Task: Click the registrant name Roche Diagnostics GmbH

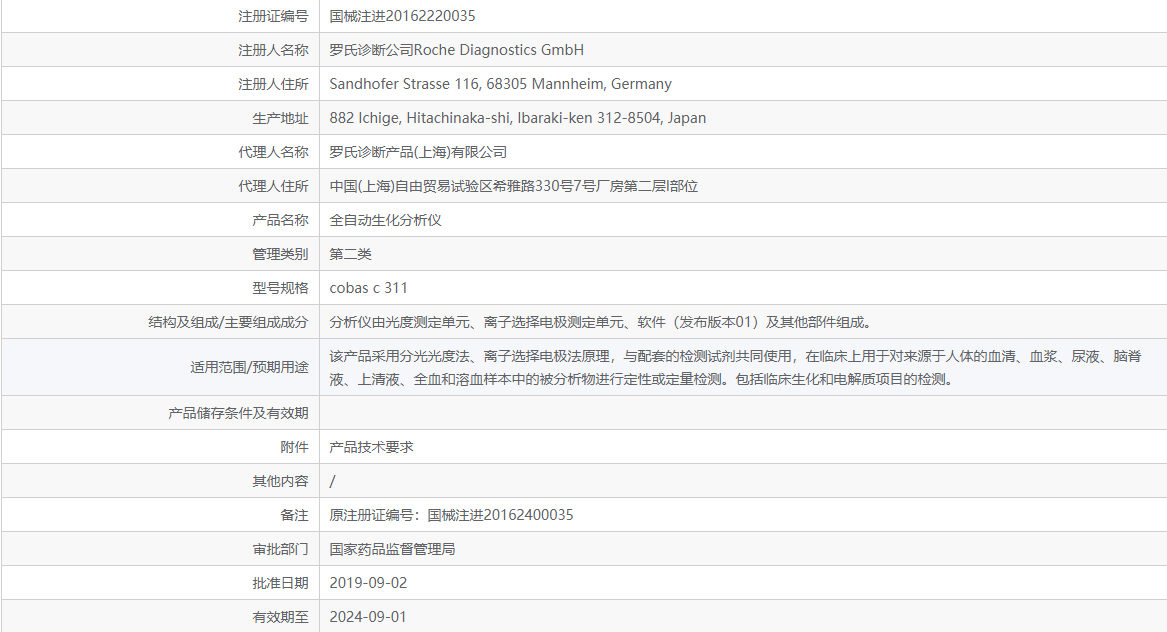Action: (x=456, y=50)
